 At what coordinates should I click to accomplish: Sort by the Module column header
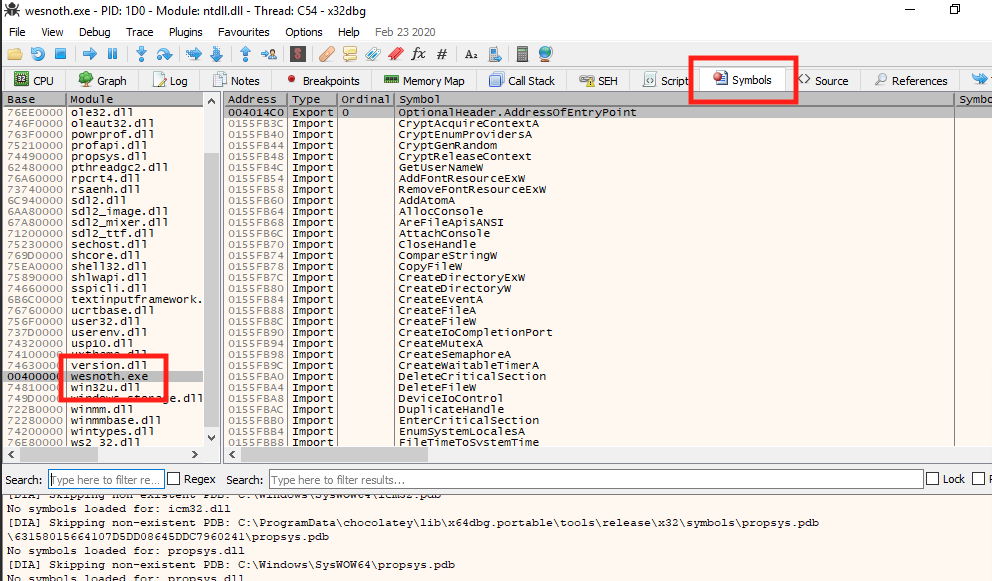(x=135, y=99)
